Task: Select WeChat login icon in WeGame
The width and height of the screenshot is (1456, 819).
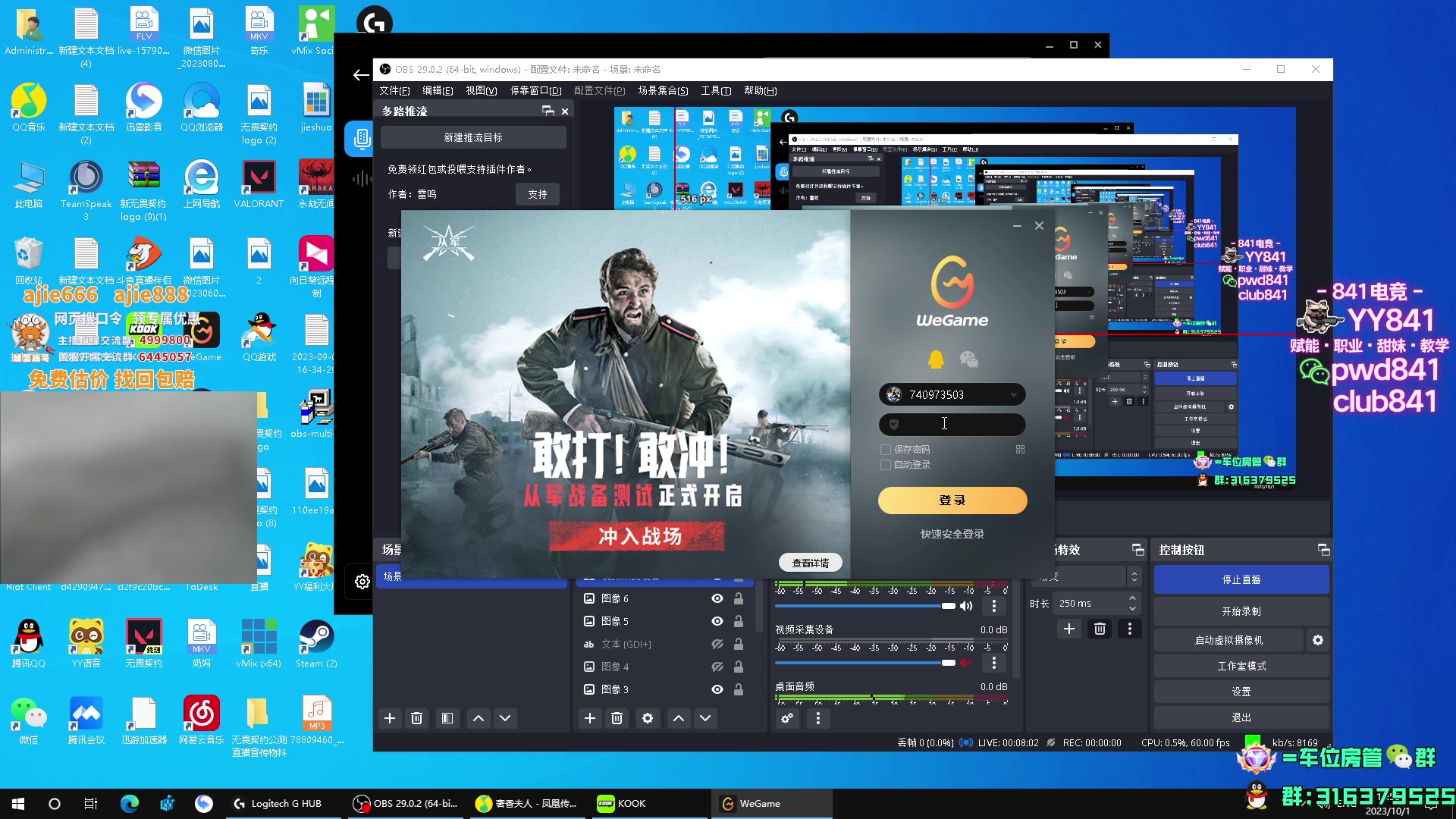Action: pos(969,359)
